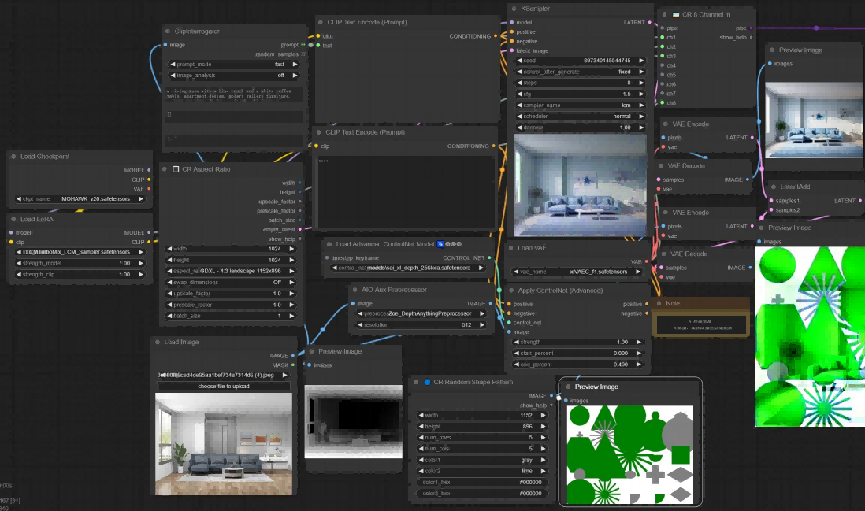Collapse the Load Image node using its dot
This screenshot has height=511, width=865.
click(157, 342)
